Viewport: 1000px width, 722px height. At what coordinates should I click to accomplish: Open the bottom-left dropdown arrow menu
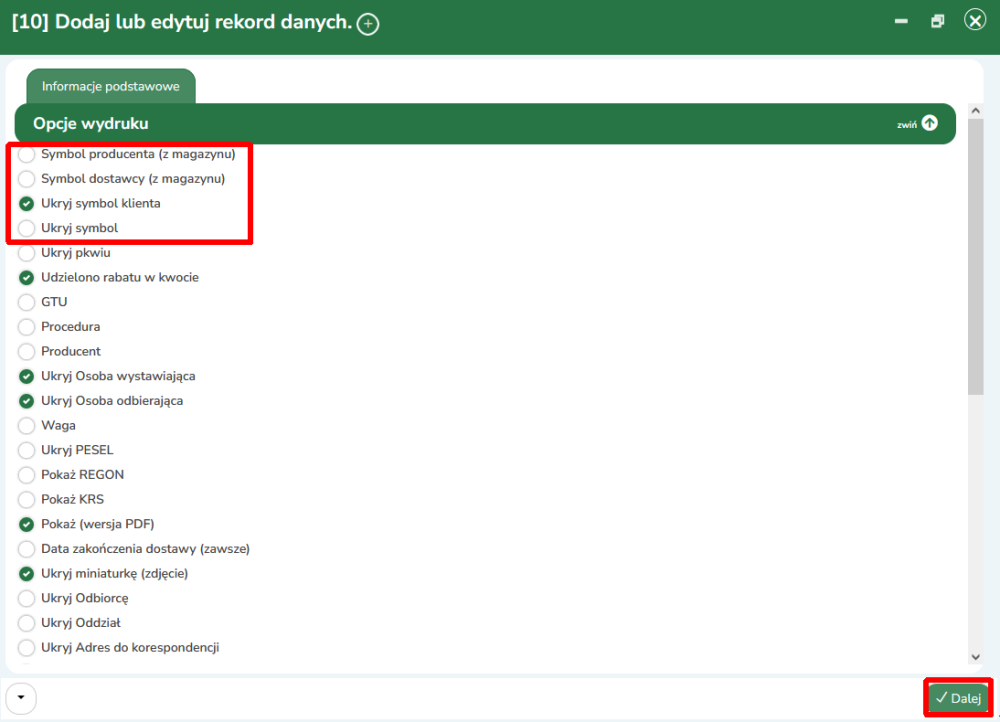pyautogui.click(x=21, y=698)
